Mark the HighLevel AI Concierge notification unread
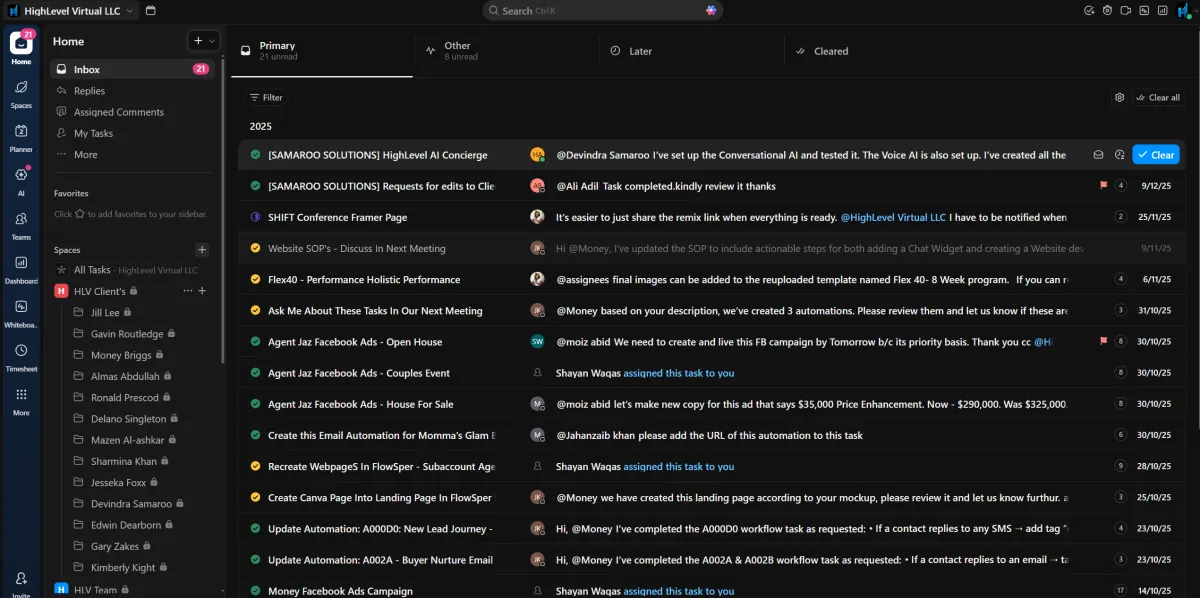The width and height of the screenshot is (1200, 598). coord(1098,155)
